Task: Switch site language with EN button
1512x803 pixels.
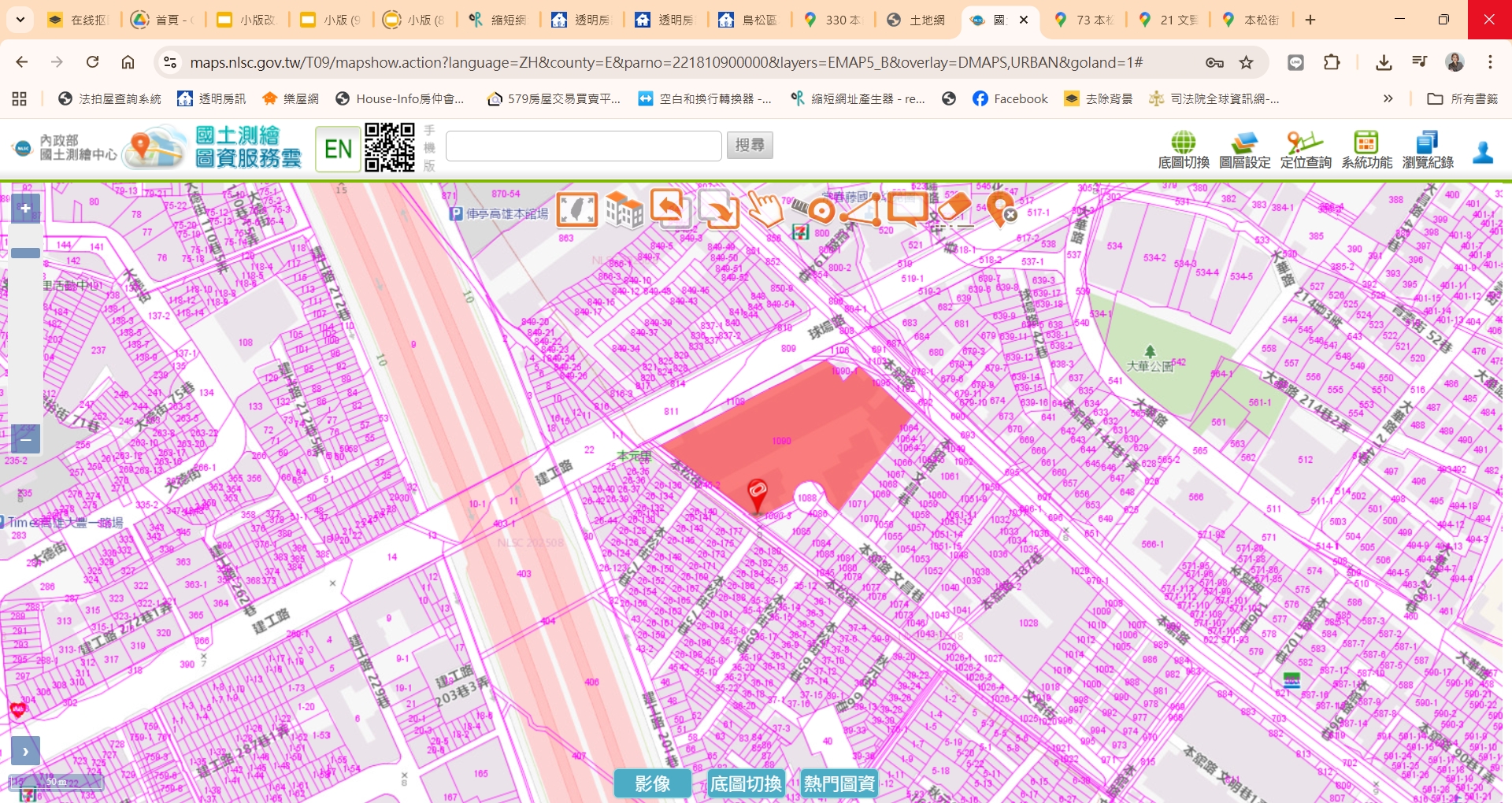Action: [x=338, y=148]
